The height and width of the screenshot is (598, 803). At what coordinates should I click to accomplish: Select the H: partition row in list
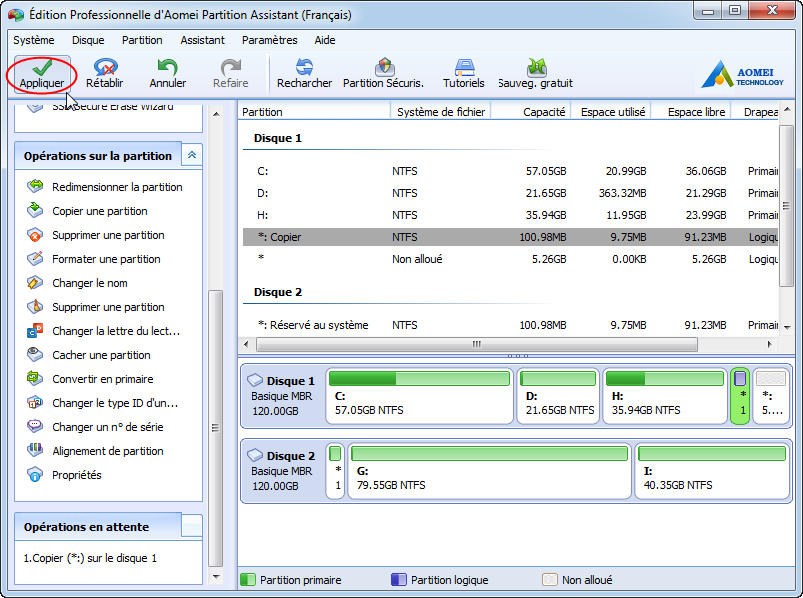511,215
